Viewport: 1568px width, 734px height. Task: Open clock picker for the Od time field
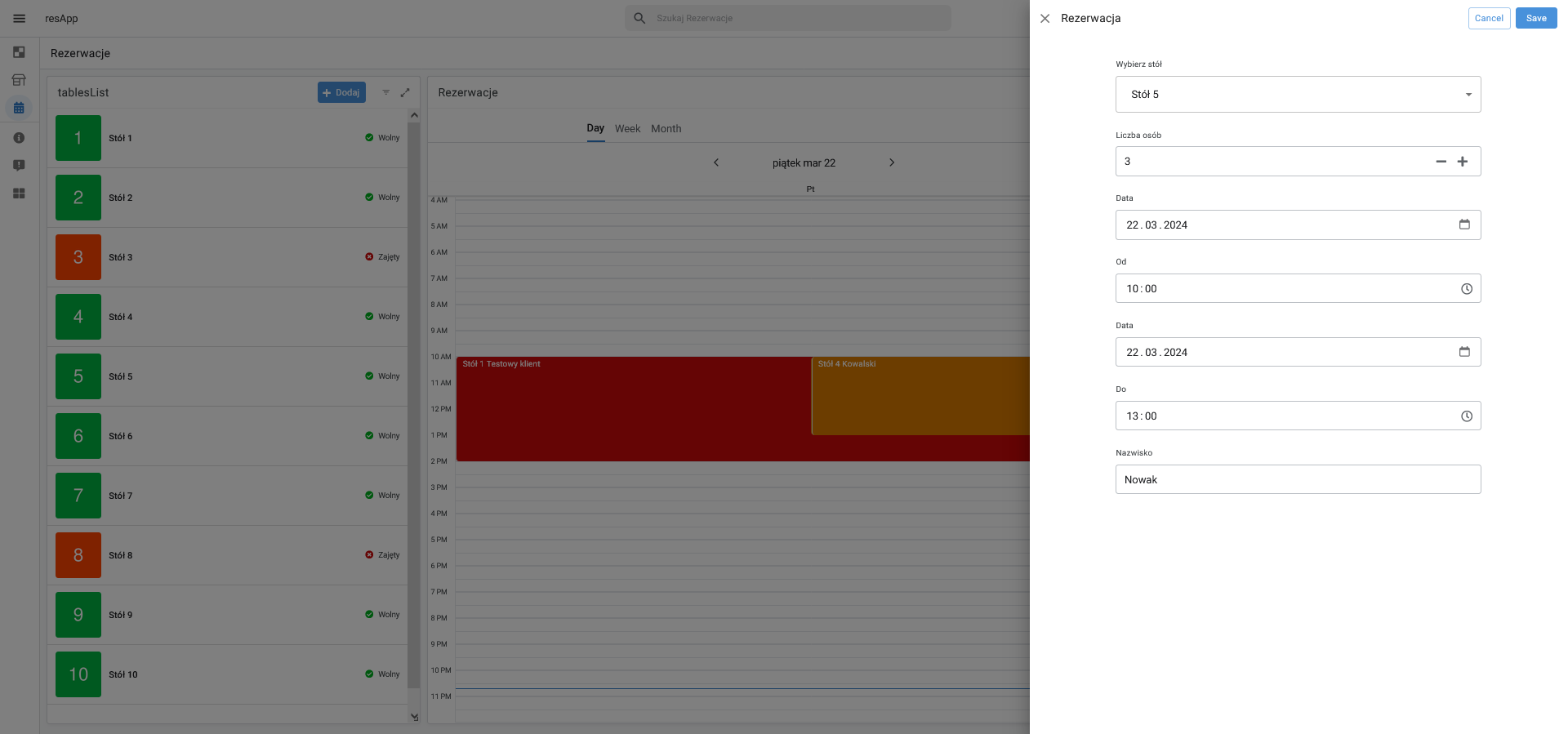(x=1466, y=289)
